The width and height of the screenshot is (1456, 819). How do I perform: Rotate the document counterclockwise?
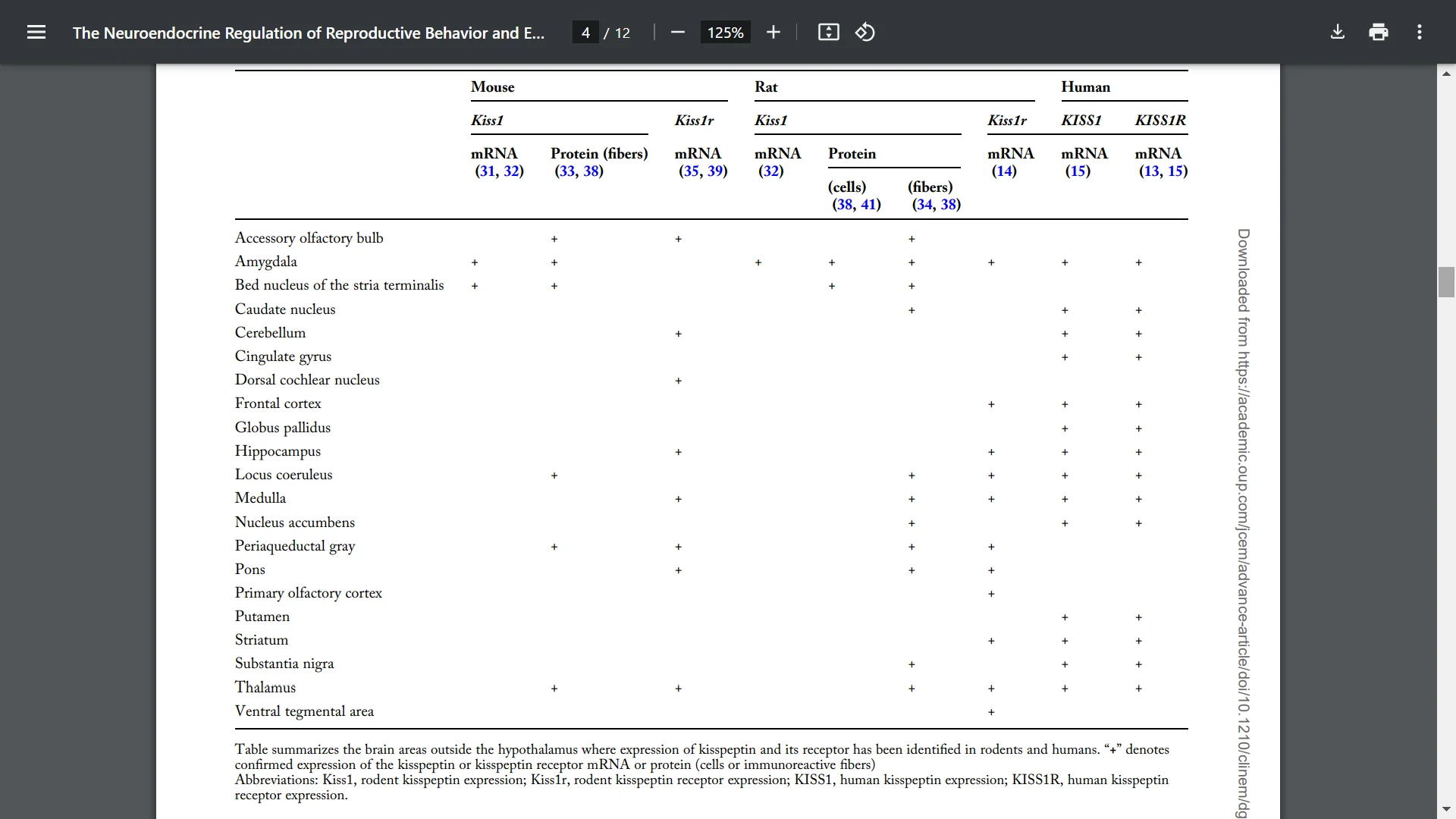pyautogui.click(x=865, y=32)
